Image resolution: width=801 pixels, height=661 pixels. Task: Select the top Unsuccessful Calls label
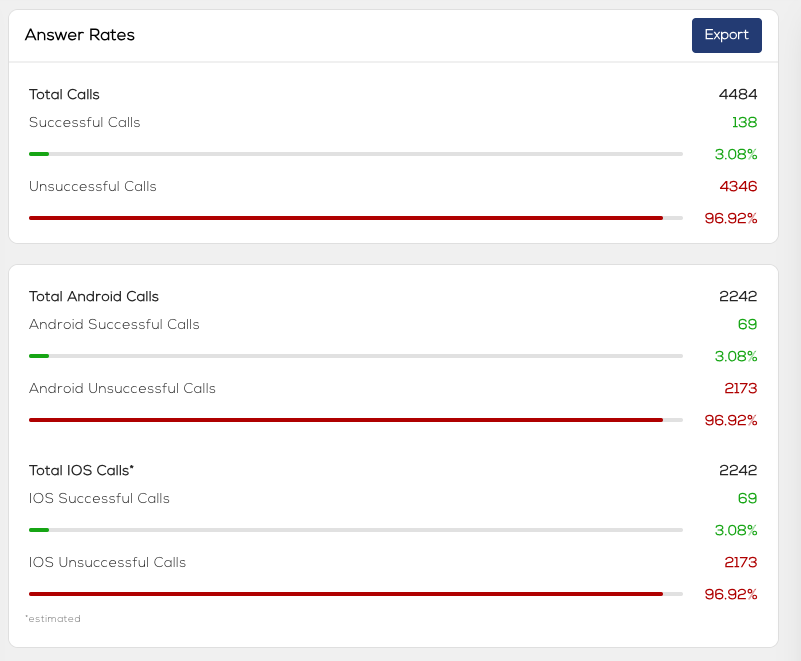pos(93,187)
